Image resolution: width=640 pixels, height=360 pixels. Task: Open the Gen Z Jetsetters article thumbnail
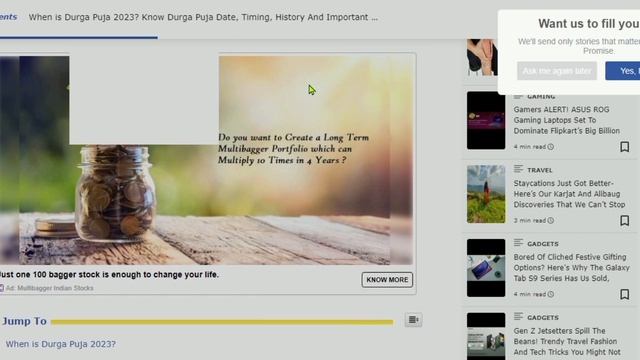486,336
